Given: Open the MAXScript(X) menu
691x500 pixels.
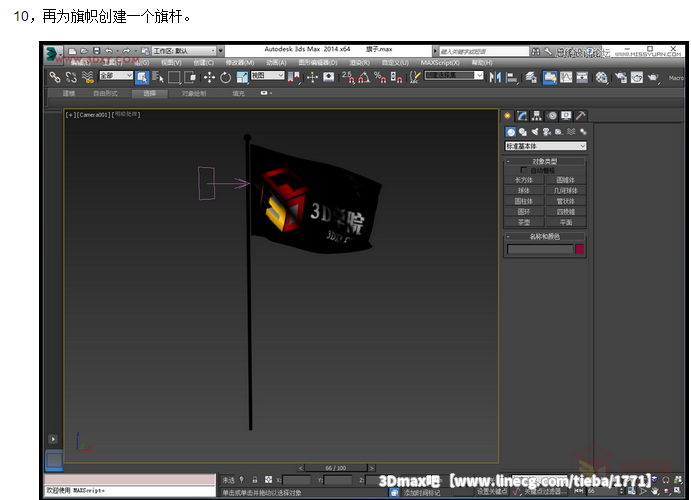Looking at the screenshot, I should [x=440, y=63].
